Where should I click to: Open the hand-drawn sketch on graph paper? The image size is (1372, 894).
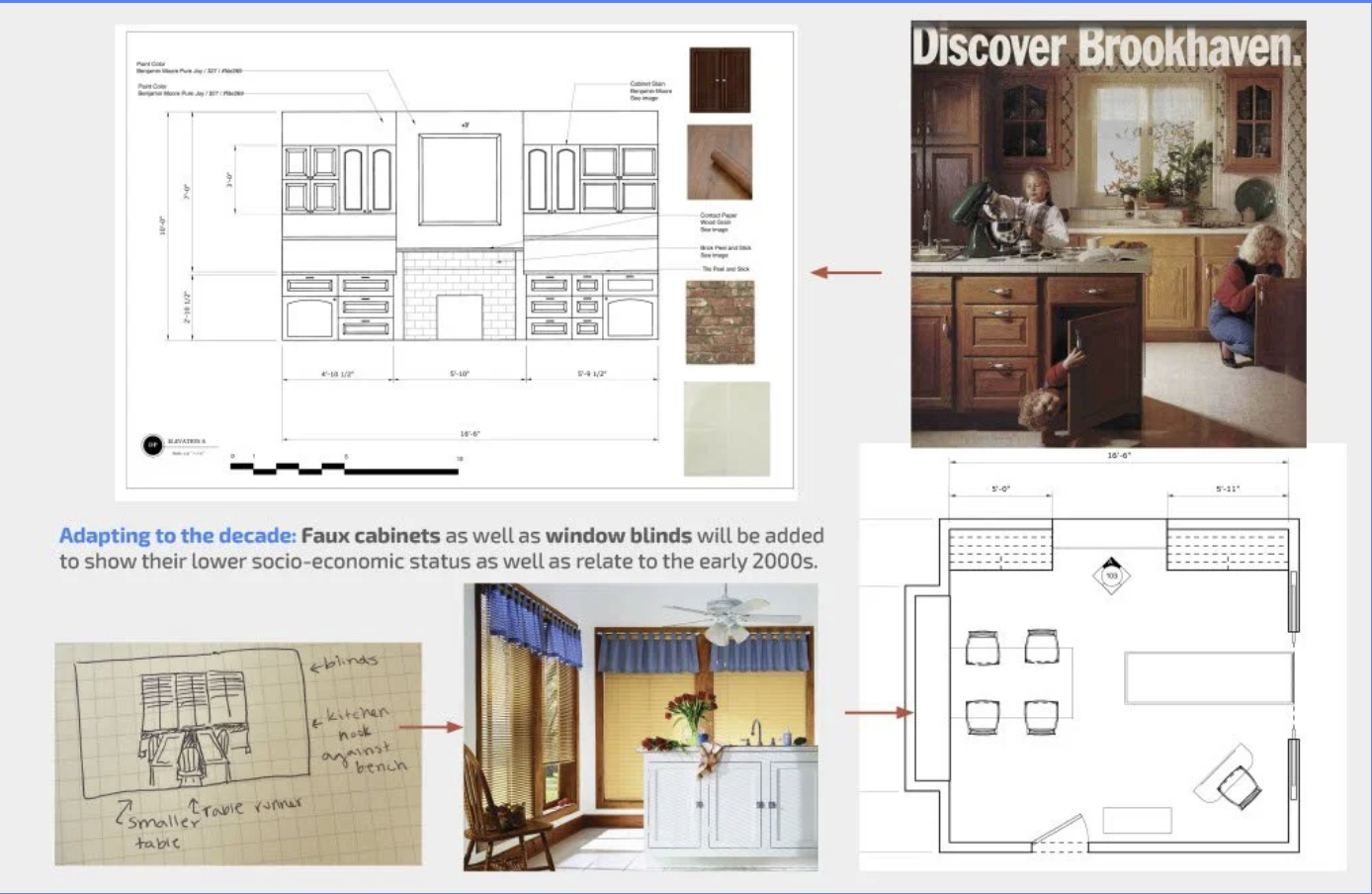(238, 754)
